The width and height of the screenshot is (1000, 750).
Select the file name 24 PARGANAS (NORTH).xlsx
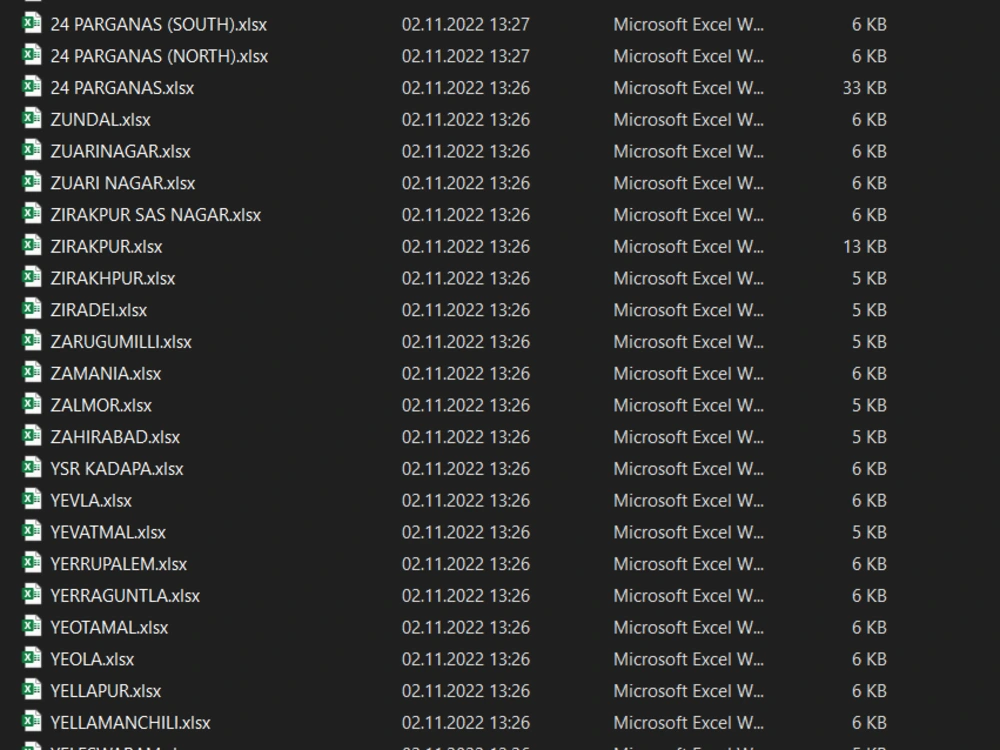(x=159, y=57)
